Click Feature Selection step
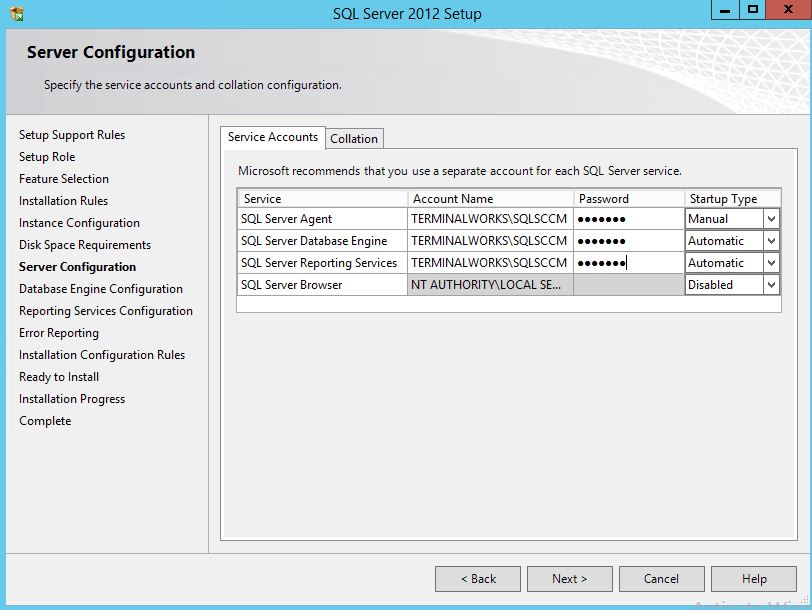 coord(64,179)
